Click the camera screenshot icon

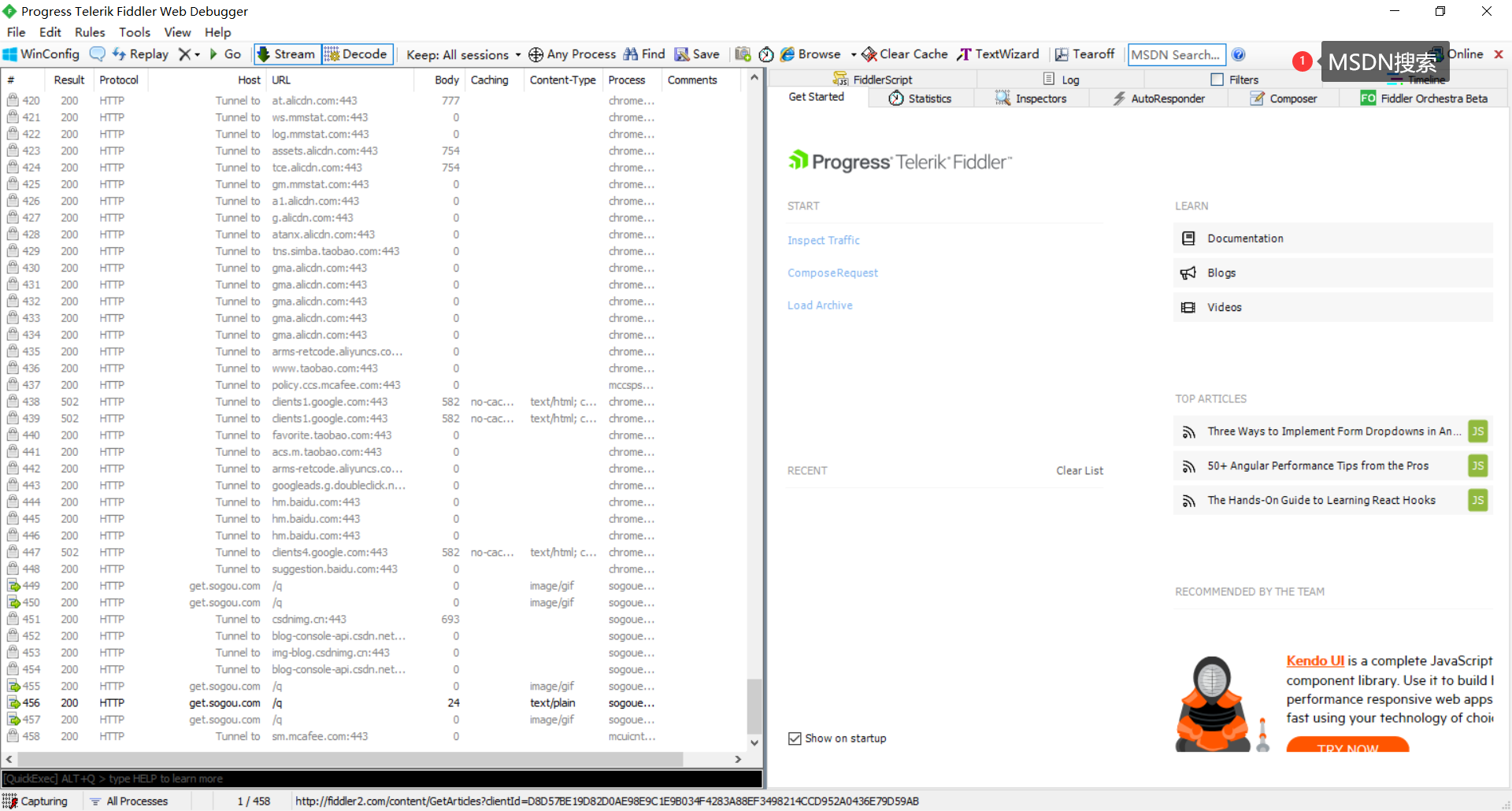pyautogui.click(x=743, y=54)
